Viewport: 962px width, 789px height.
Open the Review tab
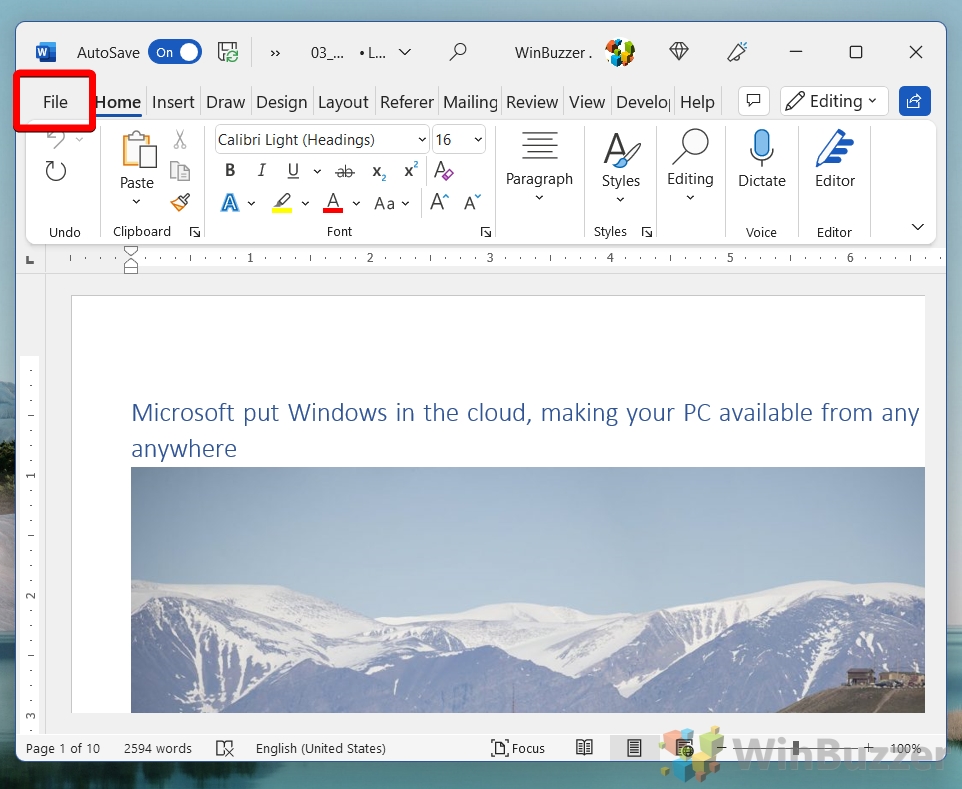coord(532,102)
